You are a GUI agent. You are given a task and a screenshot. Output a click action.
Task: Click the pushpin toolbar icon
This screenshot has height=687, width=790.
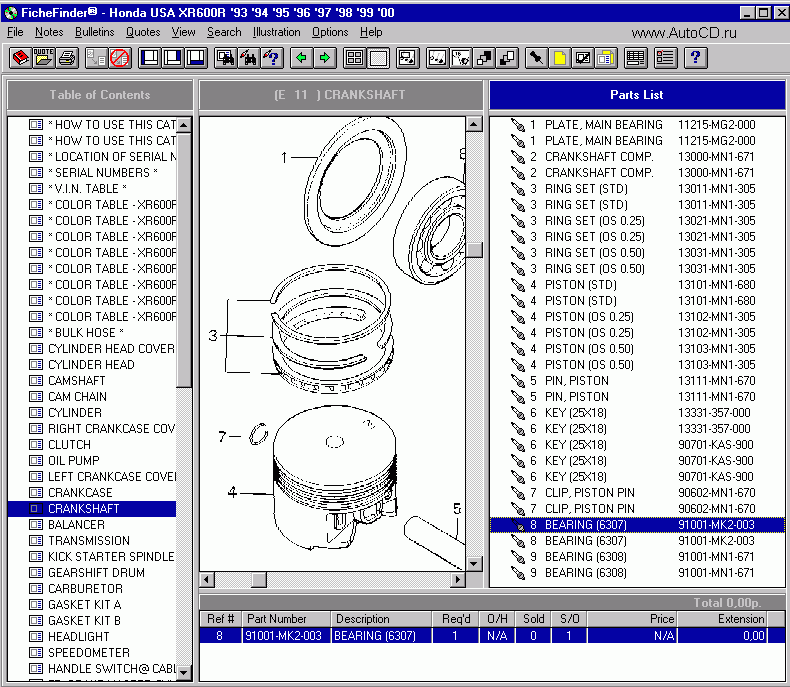[x=536, y=58]
